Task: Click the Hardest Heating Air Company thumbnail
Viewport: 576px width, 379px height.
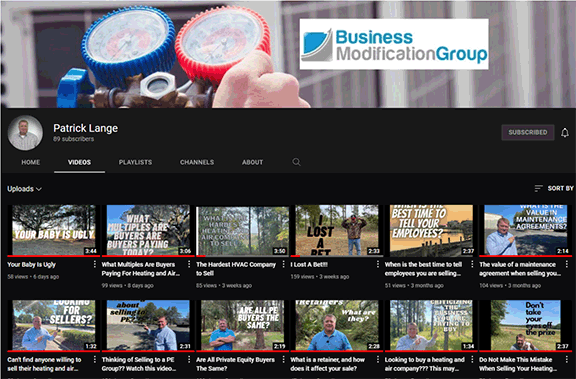Action: [x=242, y=230]
